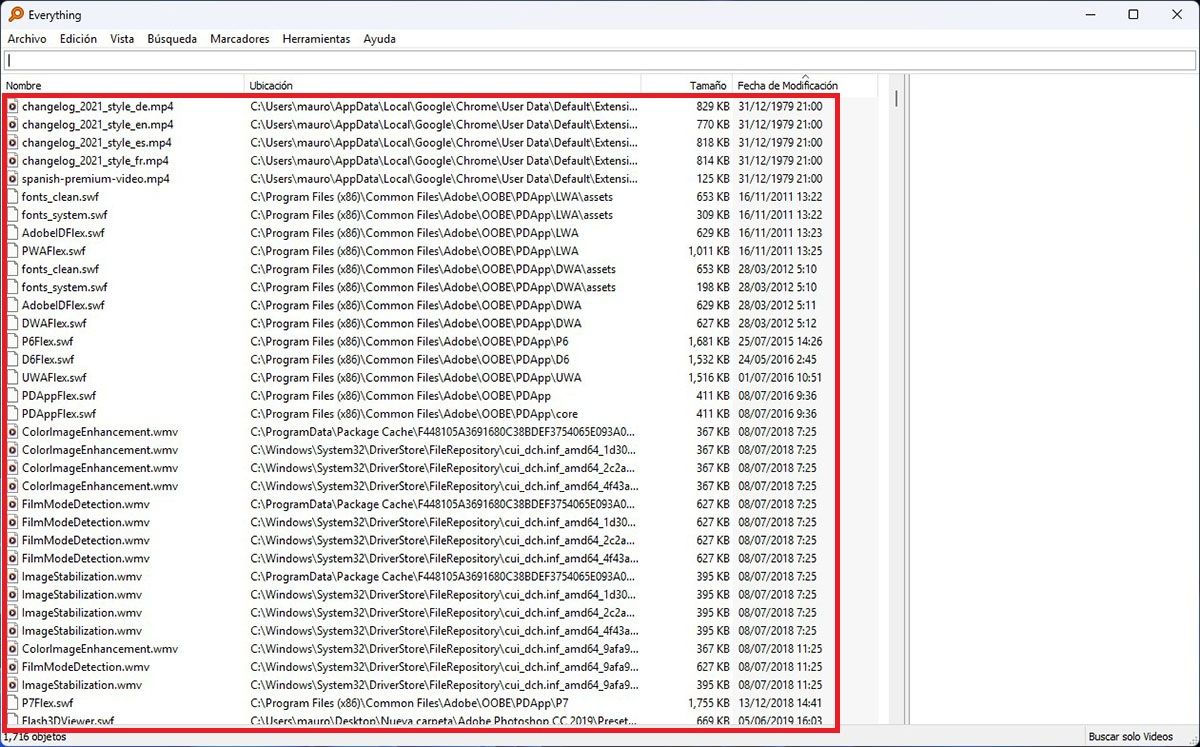Sort by the Ubicación column header
Viewport: 1200px width, 747px height.
click(x=443, y=85)
